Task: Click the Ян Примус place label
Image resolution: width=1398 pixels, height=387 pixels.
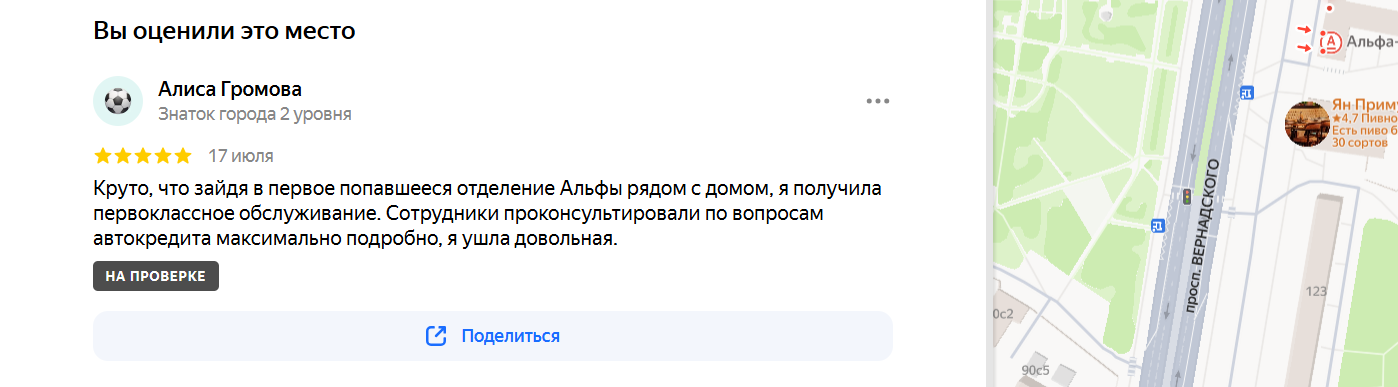Action: click(x=1365, y=105)
